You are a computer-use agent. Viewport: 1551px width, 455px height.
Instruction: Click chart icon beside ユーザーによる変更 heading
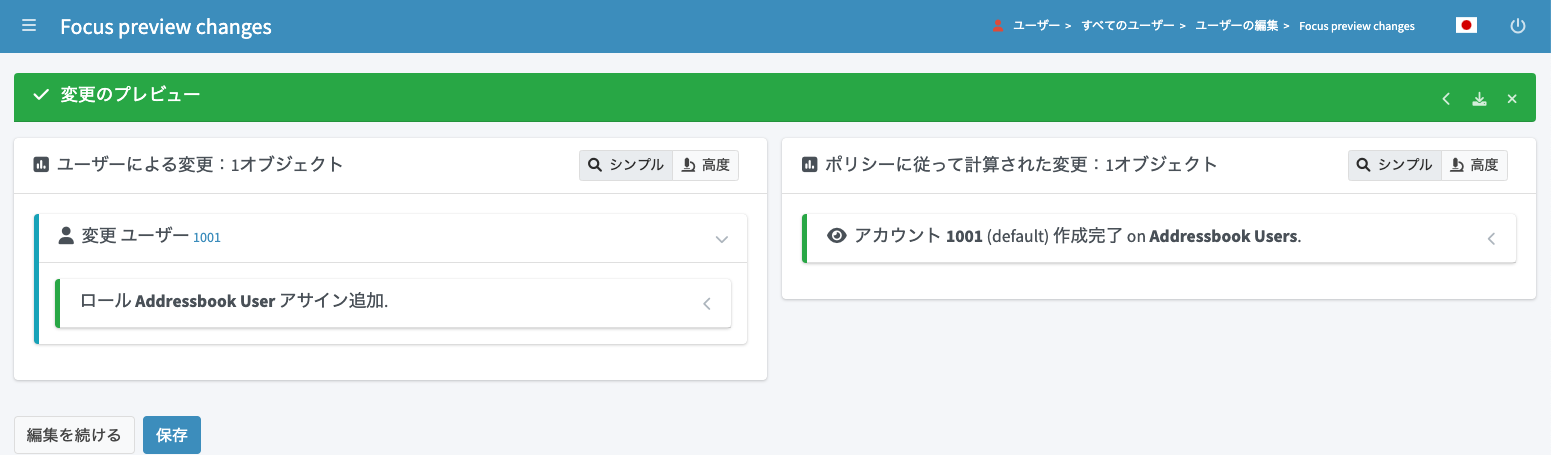tap(41, 165)
